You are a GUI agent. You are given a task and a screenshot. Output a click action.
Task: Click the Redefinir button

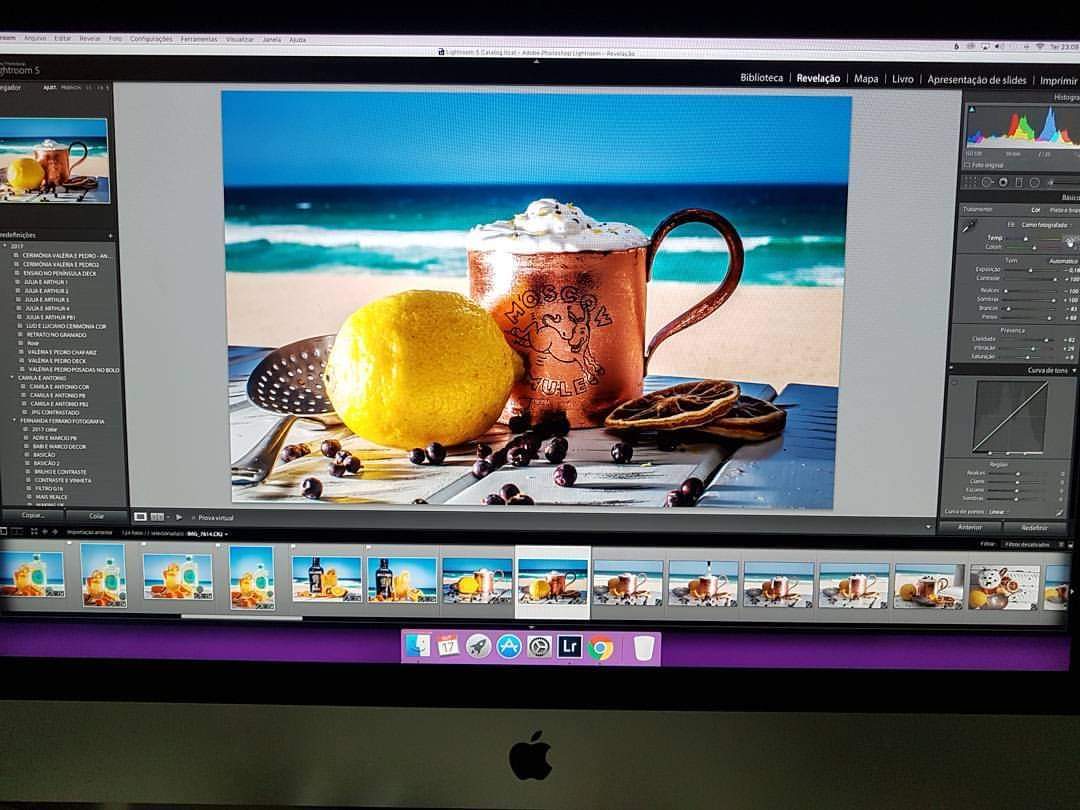coord(1034,528)
